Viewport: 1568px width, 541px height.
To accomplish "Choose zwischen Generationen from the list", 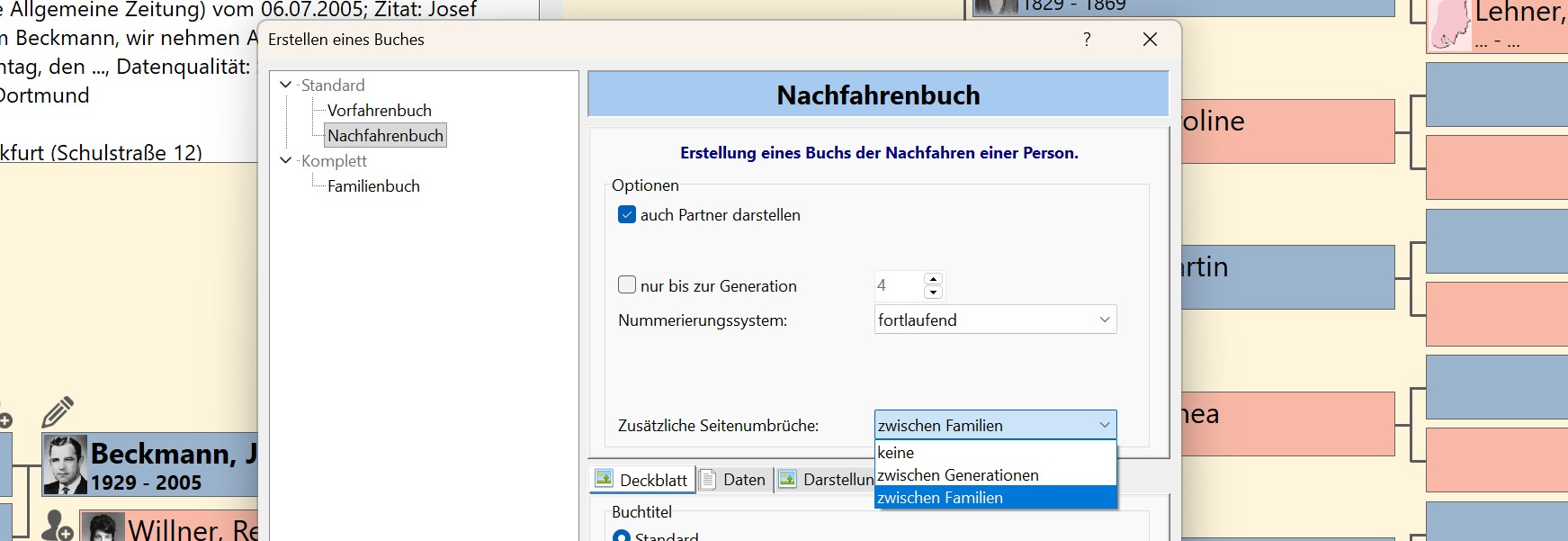I will pyautogui.click(x=958, y=475).
